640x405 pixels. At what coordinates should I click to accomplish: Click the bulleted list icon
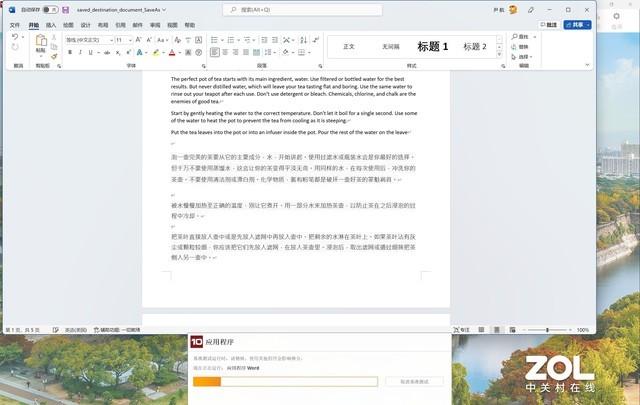pos(214,40)
